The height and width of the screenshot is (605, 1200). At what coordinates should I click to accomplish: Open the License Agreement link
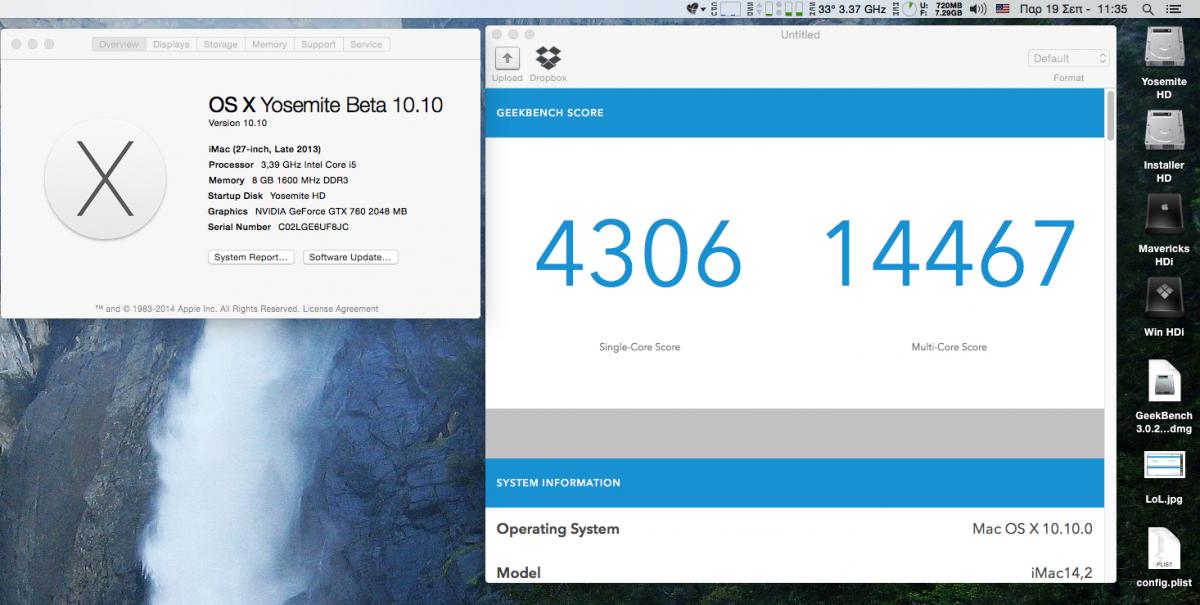[340, 309]
